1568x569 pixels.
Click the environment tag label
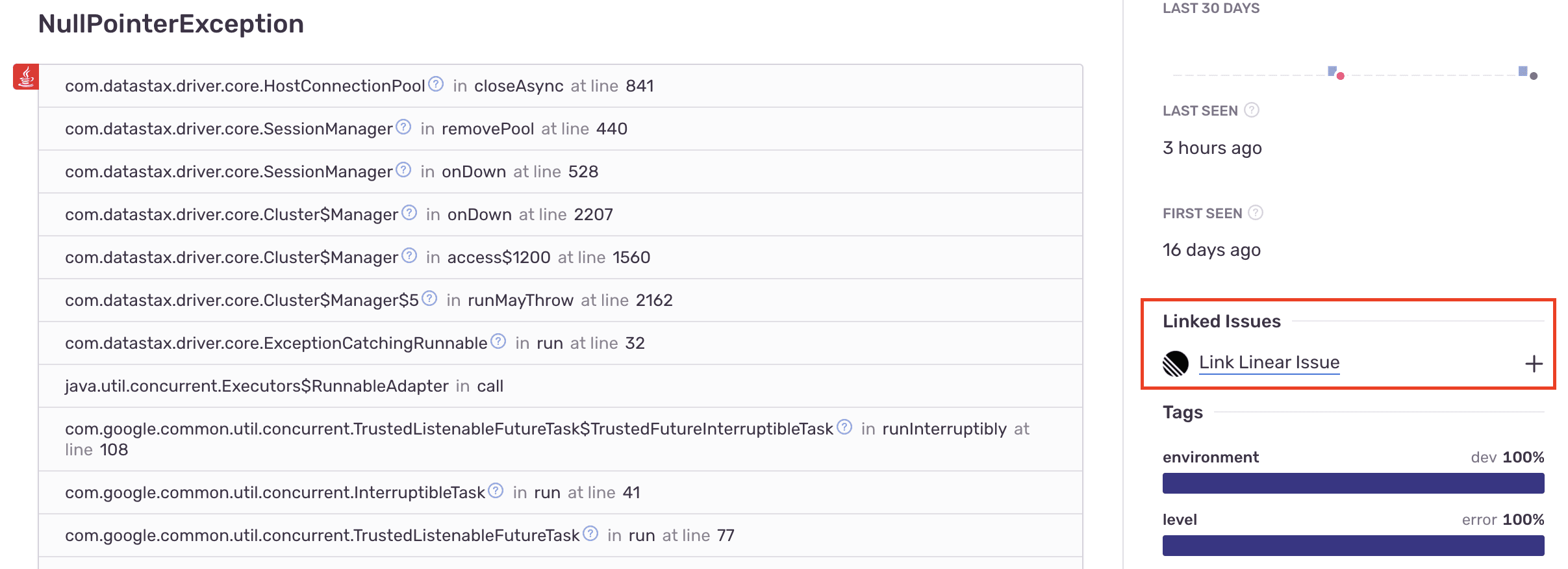coord(1211,457)
